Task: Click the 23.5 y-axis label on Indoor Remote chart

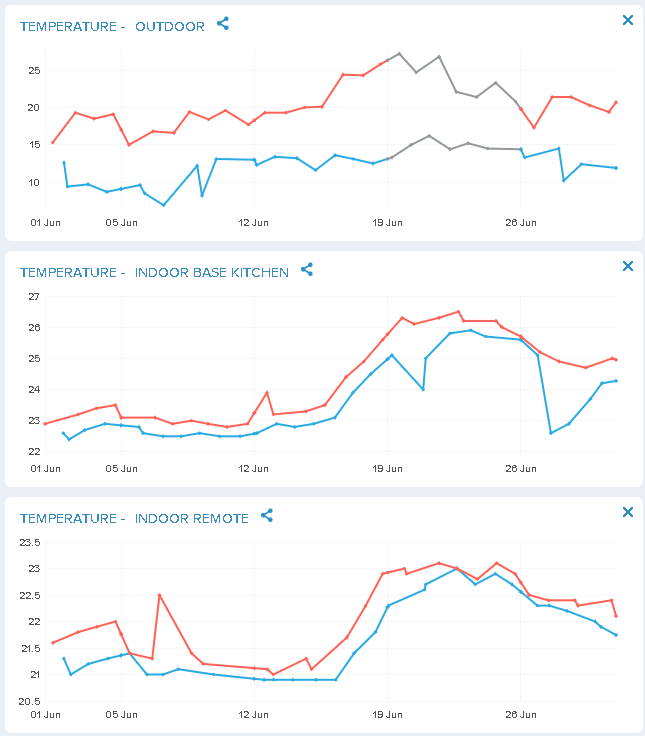Action: (x=31, y=543)
